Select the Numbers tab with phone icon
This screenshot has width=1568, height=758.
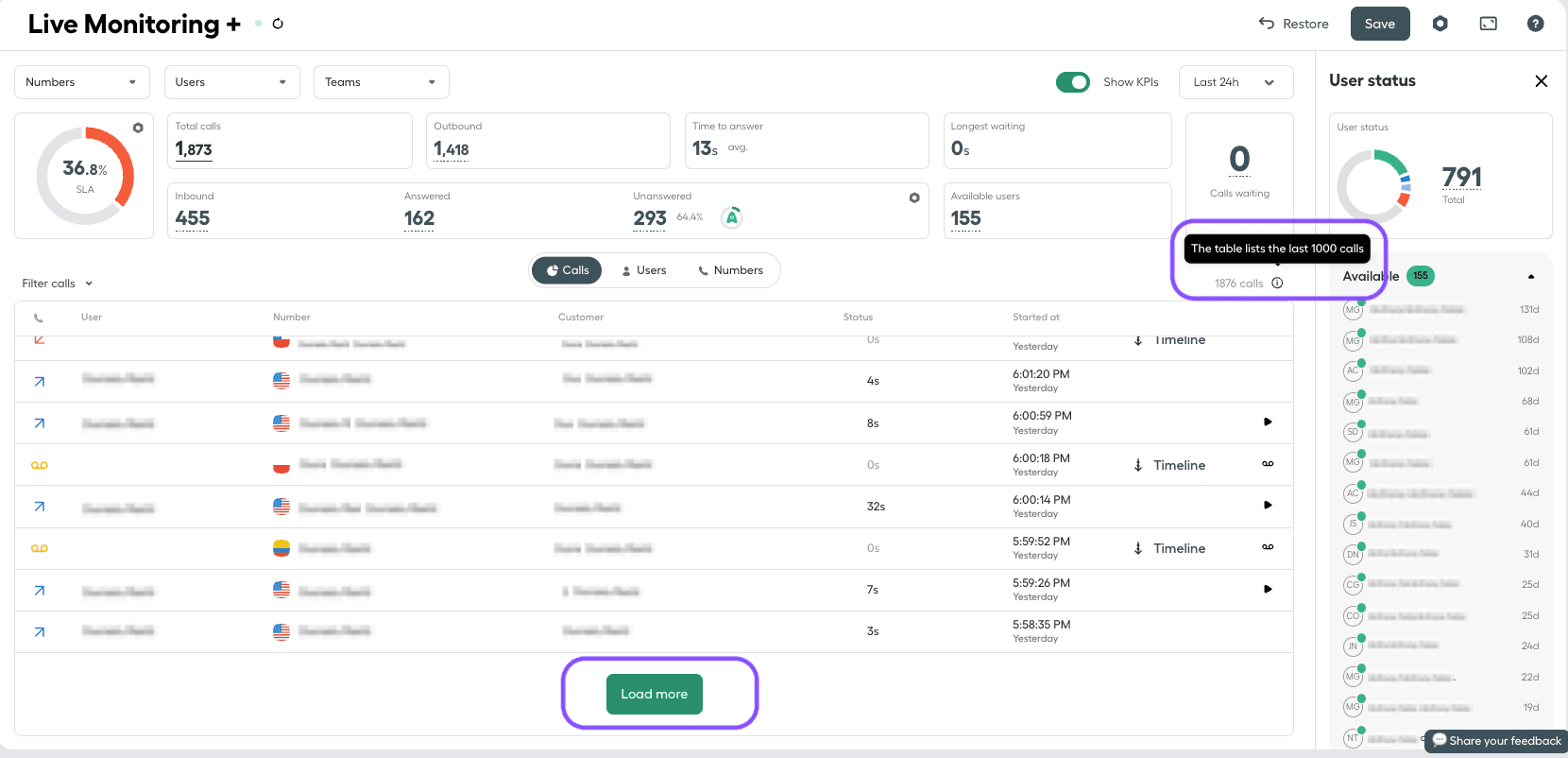click(730, 270)
